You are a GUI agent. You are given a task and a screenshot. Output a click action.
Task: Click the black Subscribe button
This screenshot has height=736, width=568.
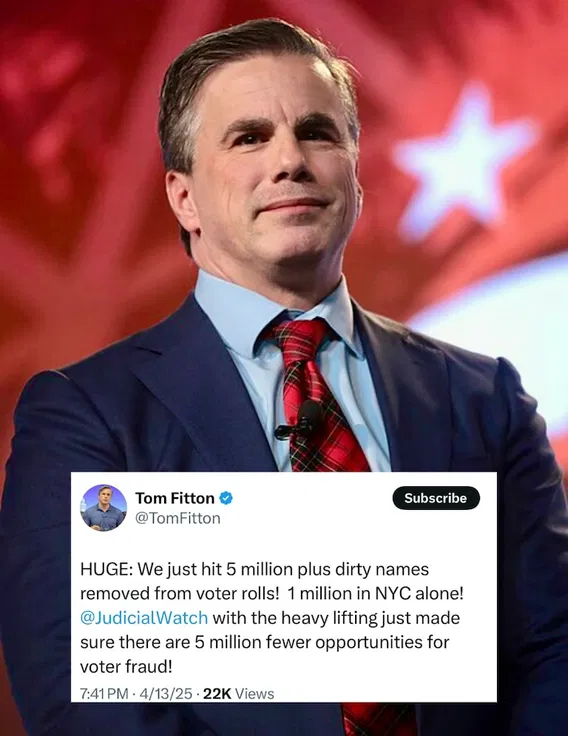click(x=436, y=498)
